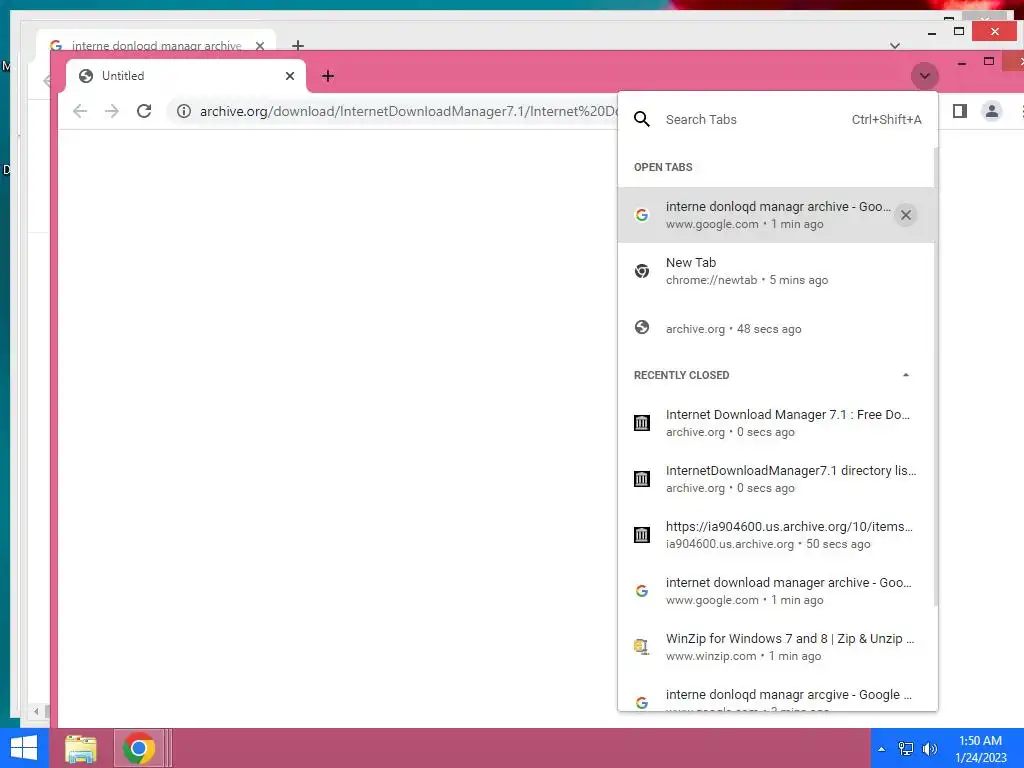Close the interne donloqd managr archive tab entry
The width and height of the screenshot is (1024, 768).
point(905,215)
